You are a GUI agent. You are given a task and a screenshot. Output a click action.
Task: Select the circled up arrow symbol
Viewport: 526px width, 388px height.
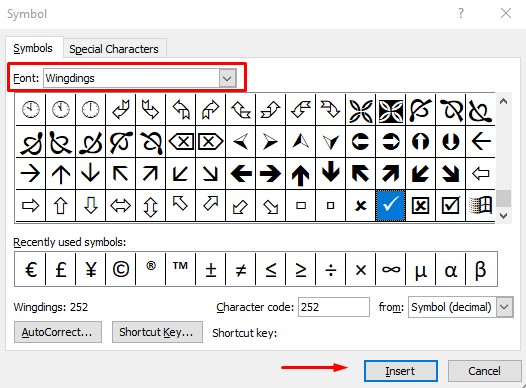coord(420,142)
